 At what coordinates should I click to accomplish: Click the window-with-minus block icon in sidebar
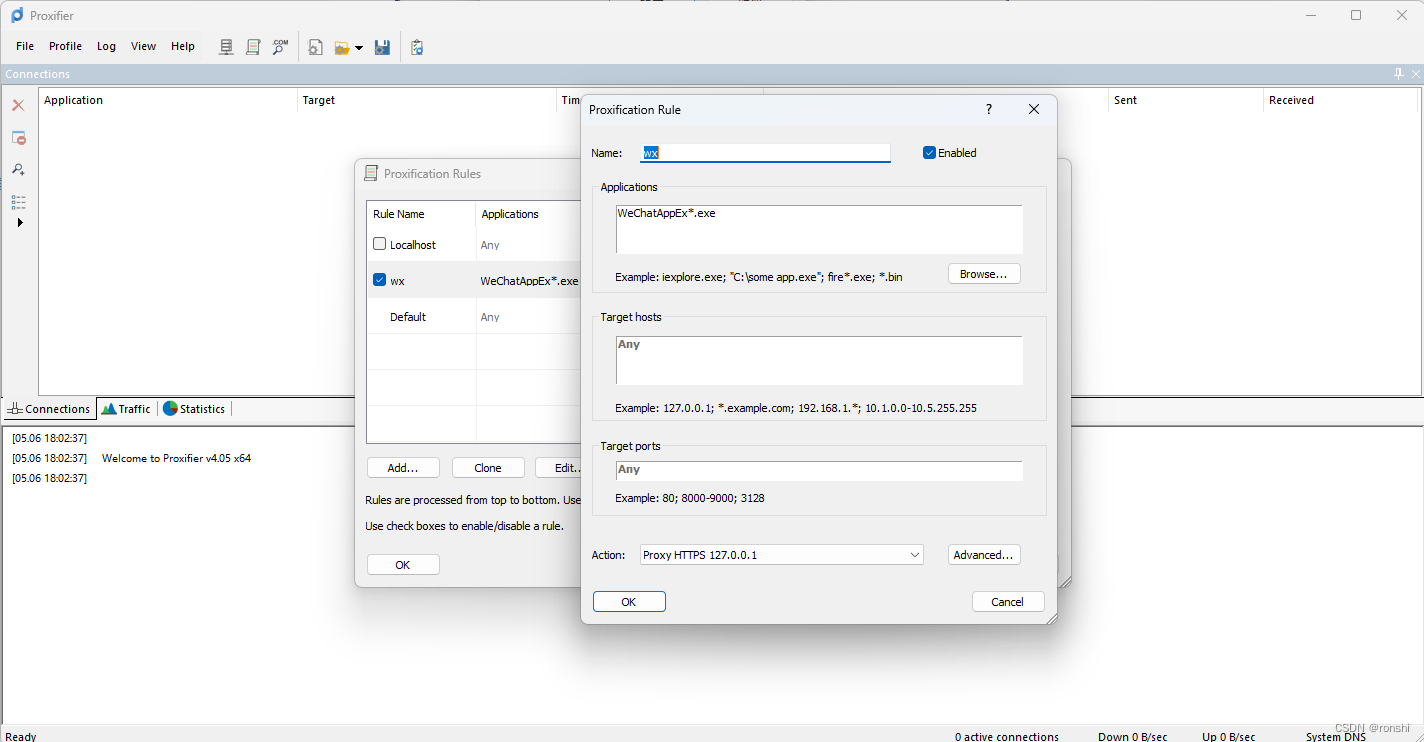(x=18, y=137)
